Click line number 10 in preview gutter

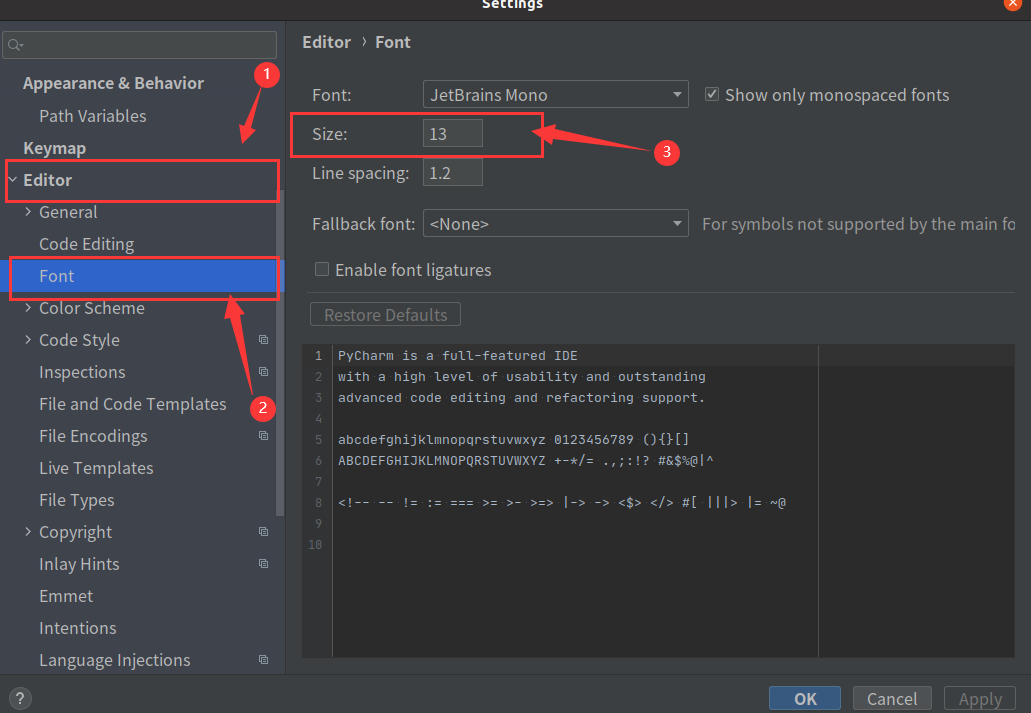pos(315,545)
